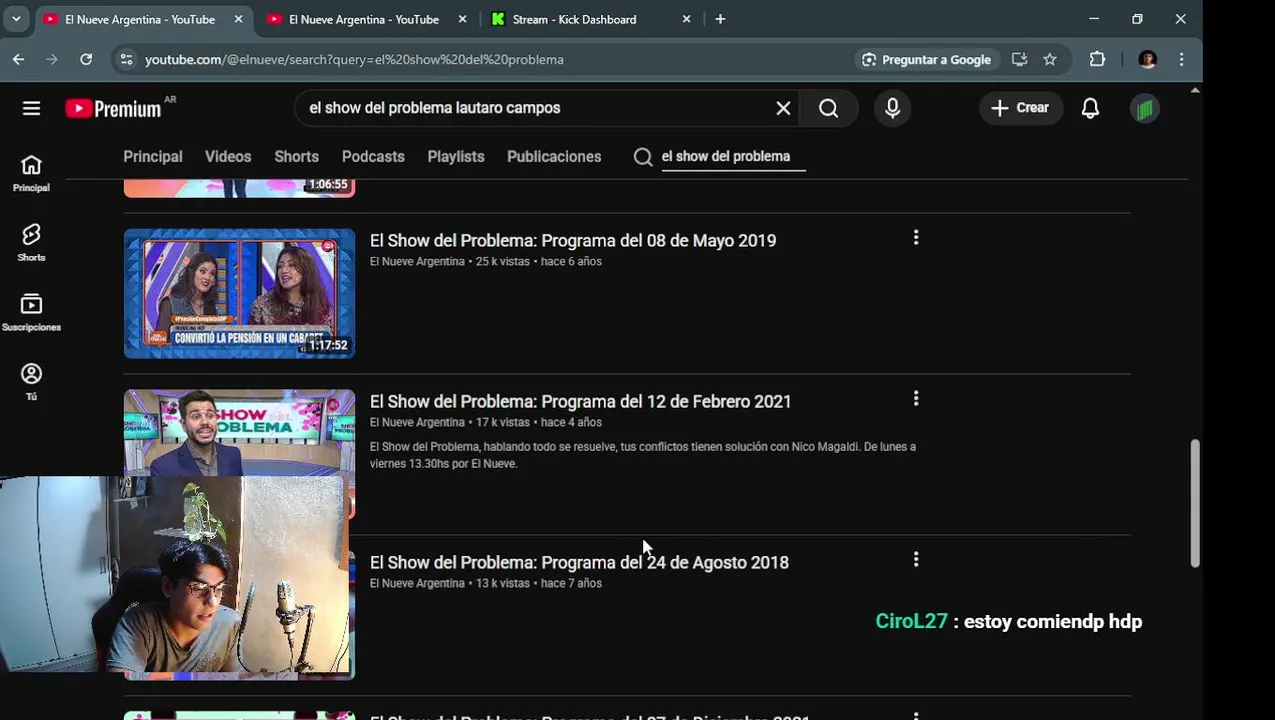The image size is (1275, 720).
Task: Select the channel Playlists tab
Action: point(456,157)
